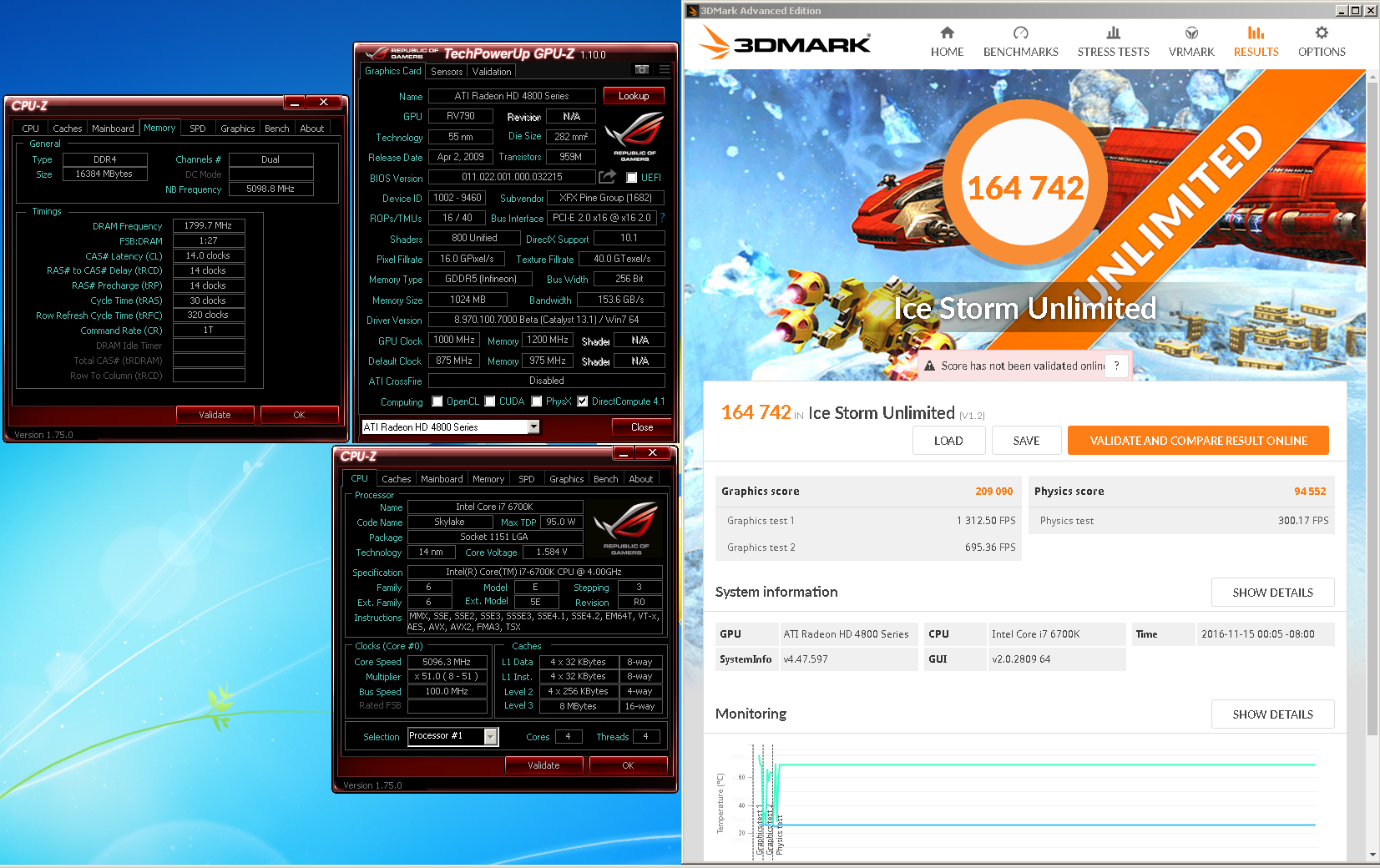Open Mainboard tab in CPU-Z Memory window

click(113, 129)
